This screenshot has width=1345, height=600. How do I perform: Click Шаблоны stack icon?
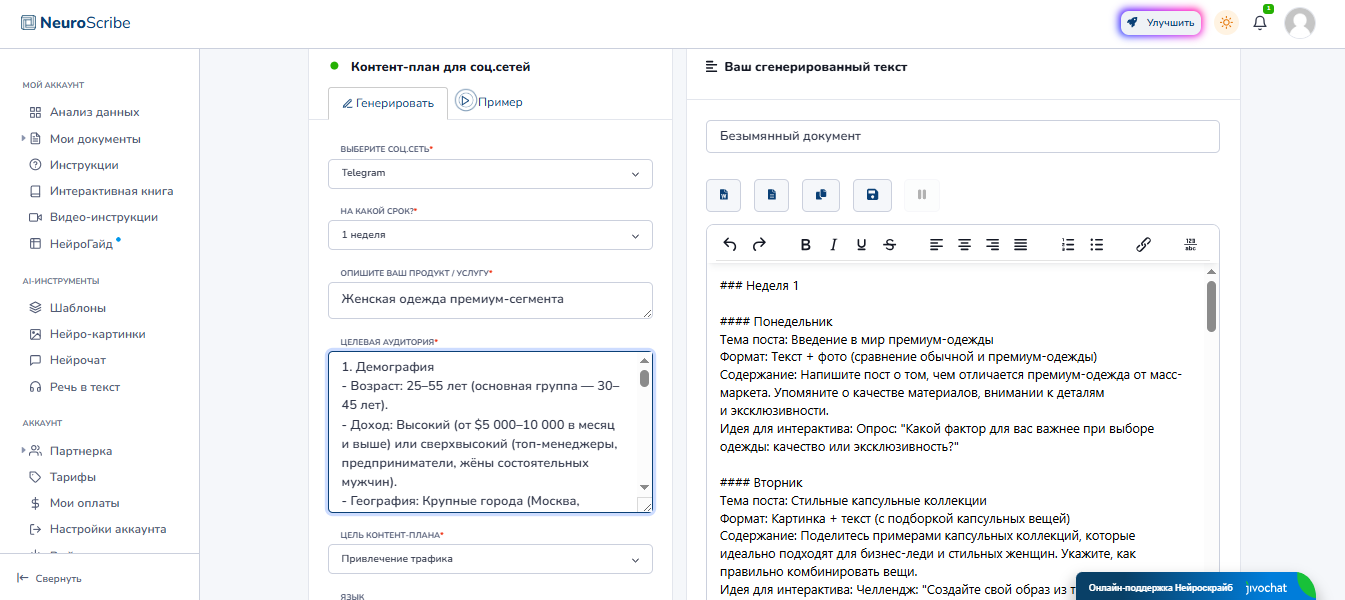click(x=35, y=308)
